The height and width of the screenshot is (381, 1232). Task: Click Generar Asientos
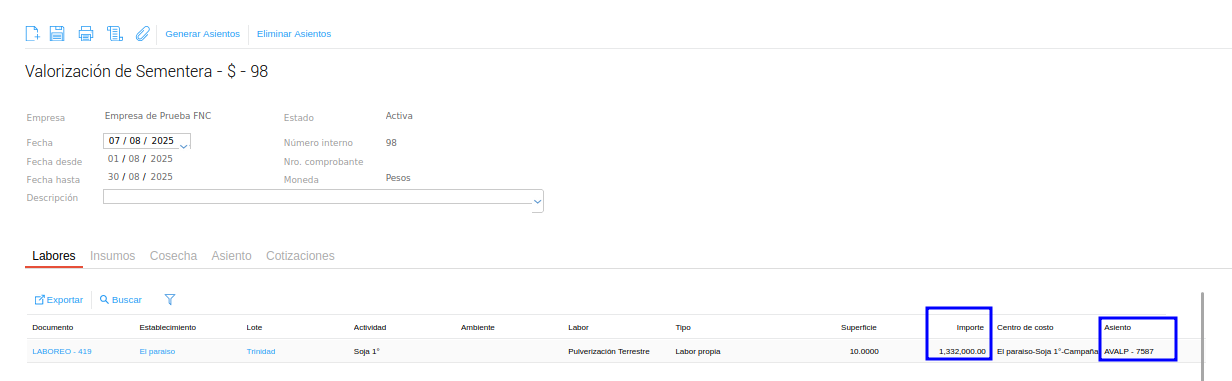pyautogui.click(x=203, y=34)
